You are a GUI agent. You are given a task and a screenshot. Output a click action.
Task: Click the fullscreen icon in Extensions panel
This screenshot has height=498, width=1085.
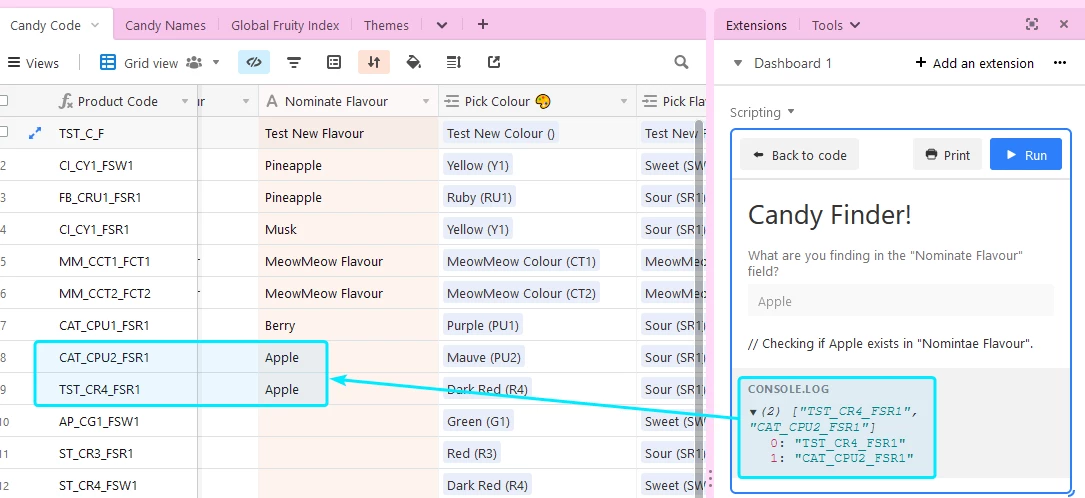1032,24
